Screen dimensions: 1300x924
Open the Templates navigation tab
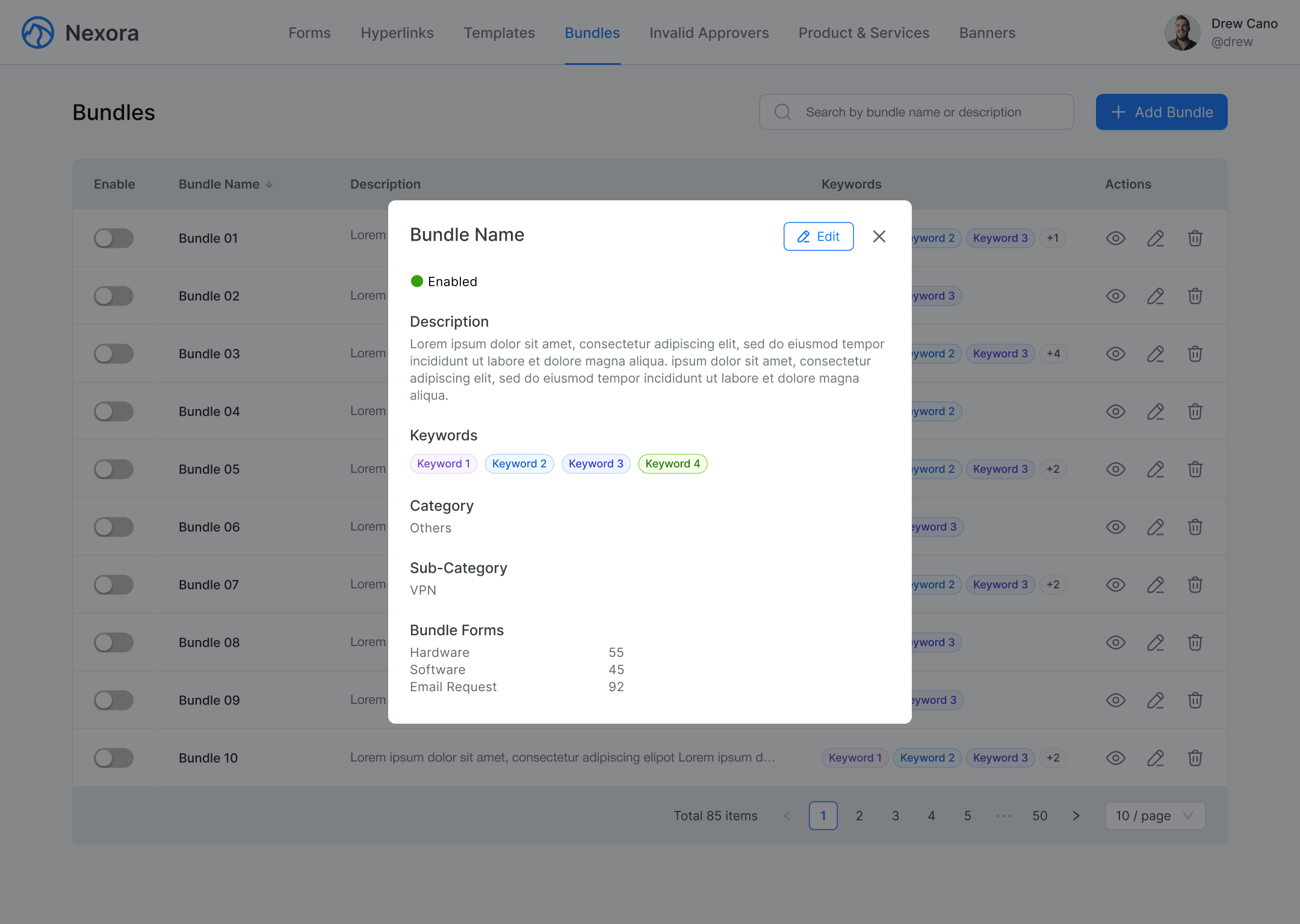point(499,33)
